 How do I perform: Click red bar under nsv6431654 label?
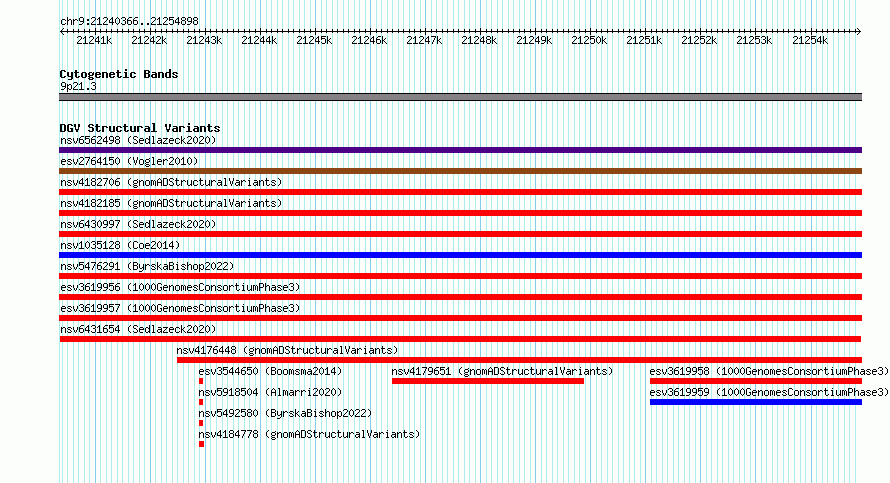(x=460, y=339)
